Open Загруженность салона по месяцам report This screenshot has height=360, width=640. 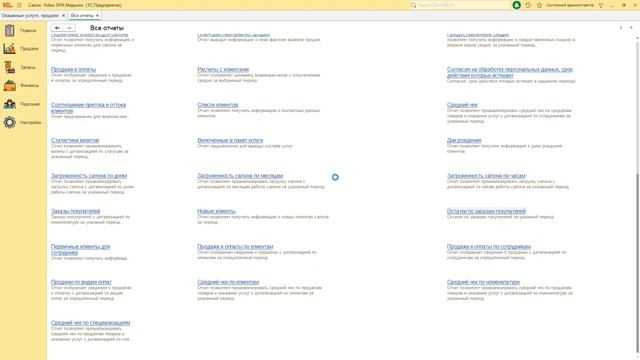click(240, 176)
